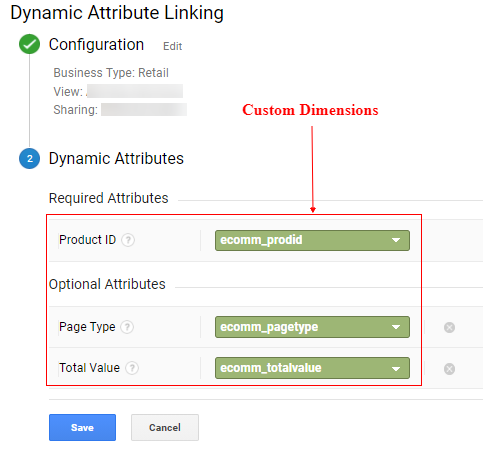The height and width of the screenshot is (449, 483).
Task: Click Edit next to Configuration
Action: coord(172,46)
